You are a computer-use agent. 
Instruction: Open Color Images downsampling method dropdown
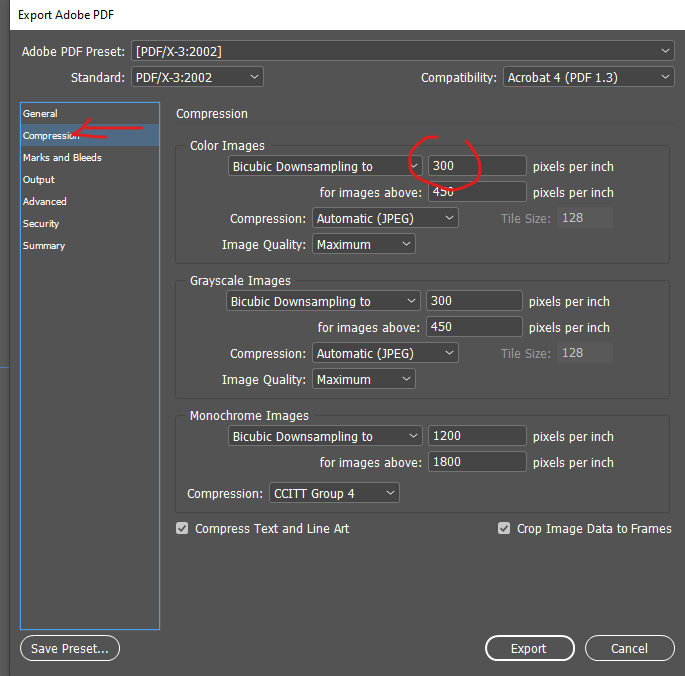[325, 166]
